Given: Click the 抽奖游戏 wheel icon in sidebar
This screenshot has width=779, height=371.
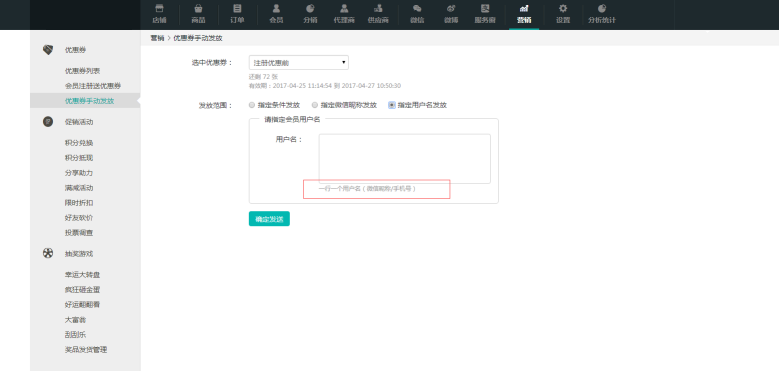Looking at the screenshot, I should (48, 253).
